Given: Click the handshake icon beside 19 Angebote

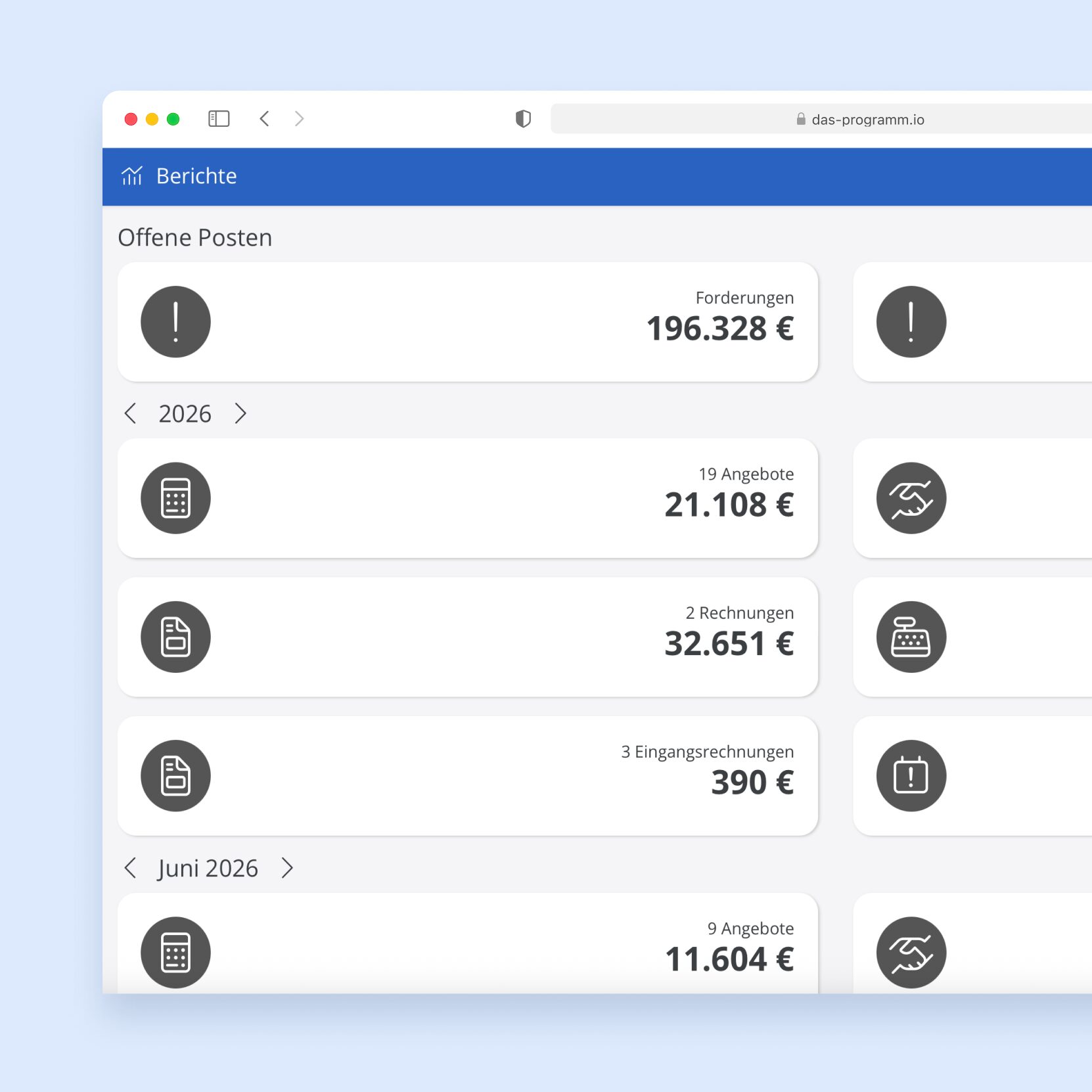Looking at the screenshot, I should click(x=911, y=498).
